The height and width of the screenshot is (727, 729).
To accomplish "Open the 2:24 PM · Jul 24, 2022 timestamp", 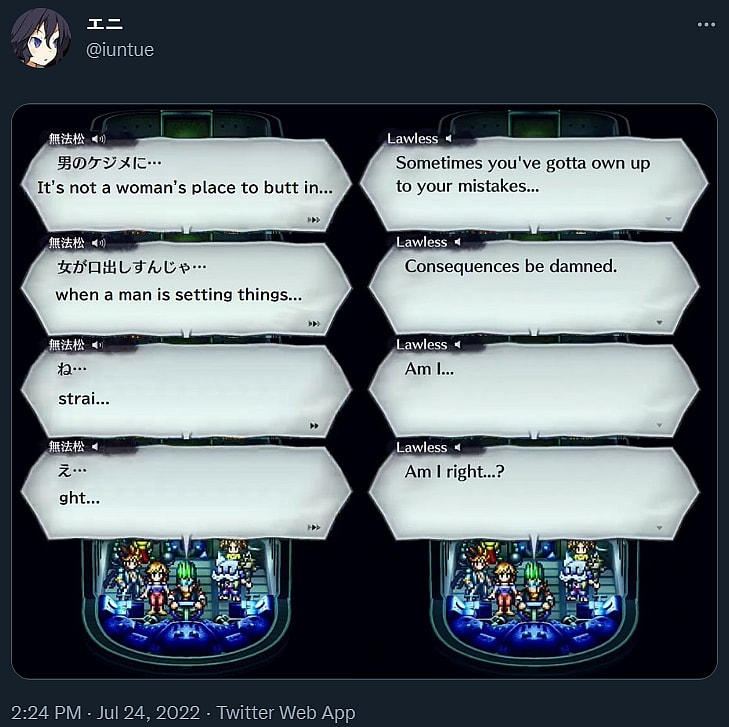I will [106, 713].
